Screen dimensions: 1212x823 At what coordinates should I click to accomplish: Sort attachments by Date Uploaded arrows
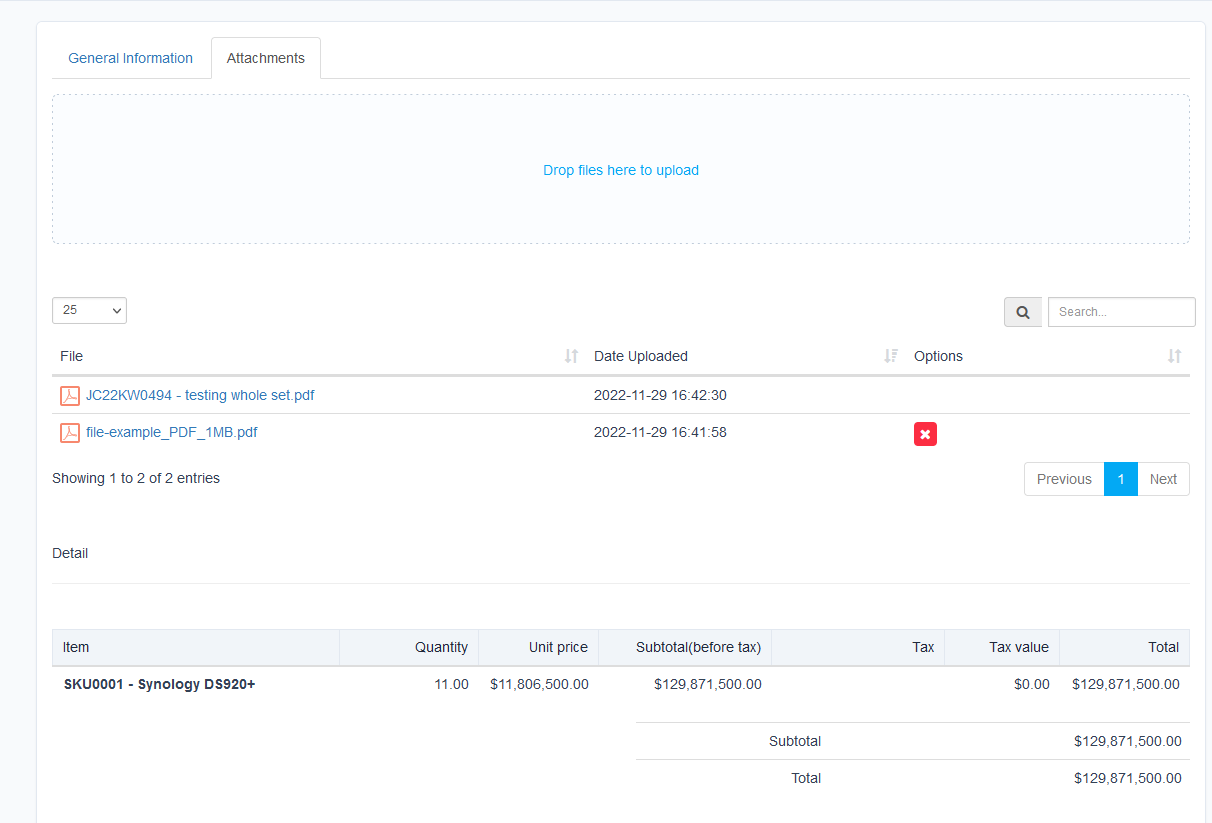pyautogui.click(x=891, y=356)
